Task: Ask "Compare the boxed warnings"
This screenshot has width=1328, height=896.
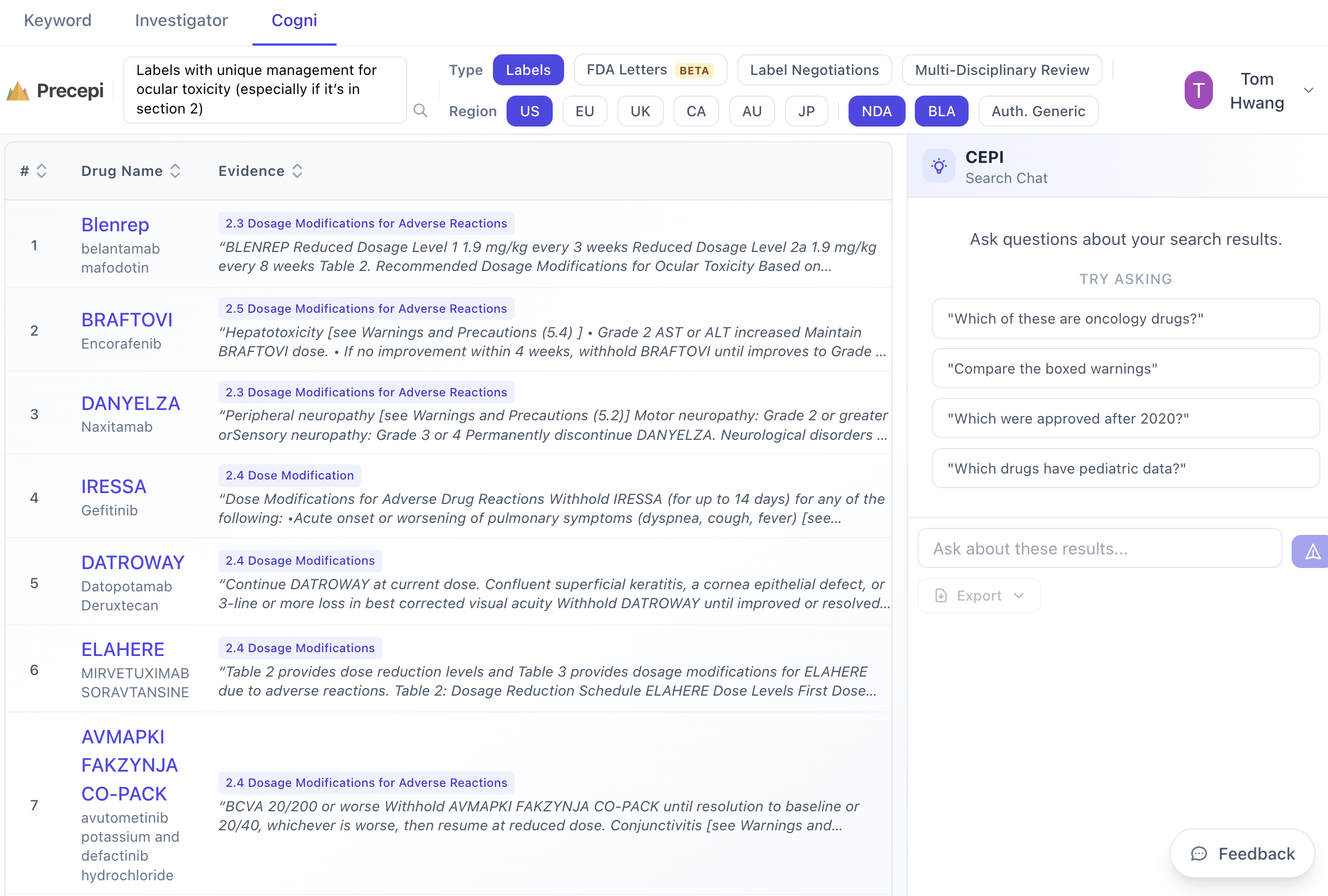Action: [1125, 369]
